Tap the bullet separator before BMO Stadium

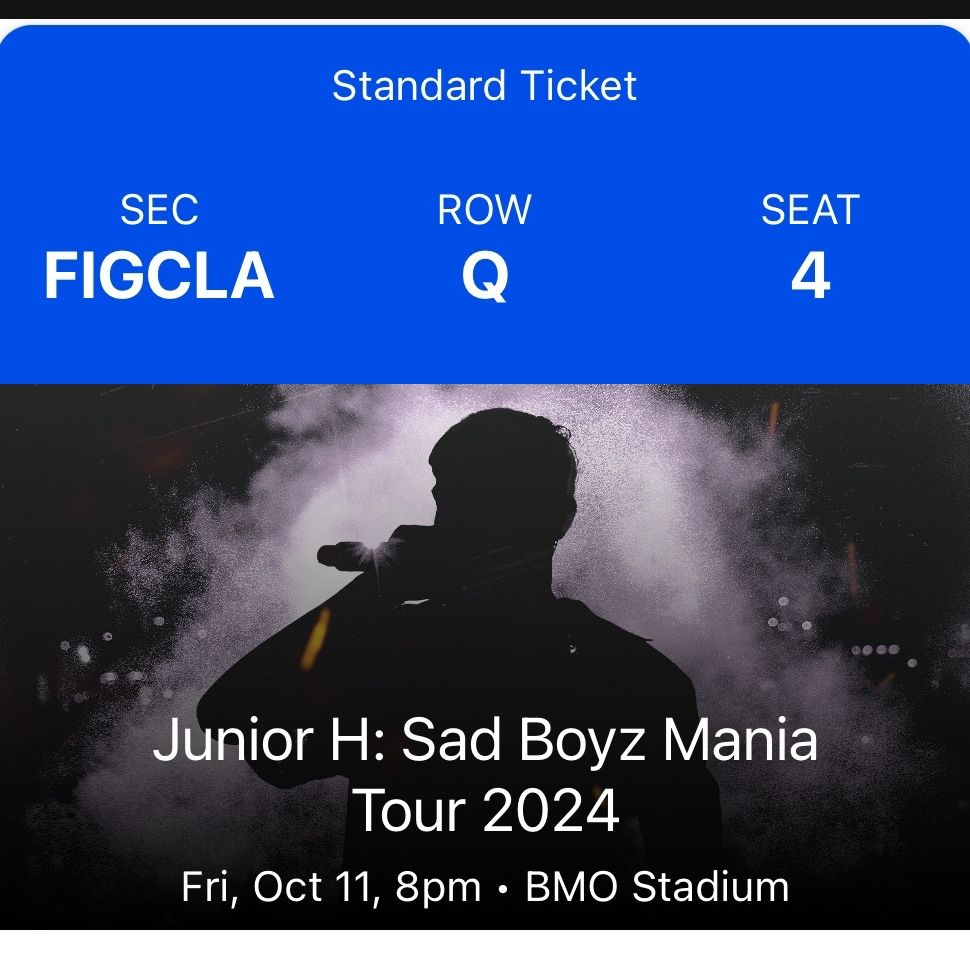502,889
